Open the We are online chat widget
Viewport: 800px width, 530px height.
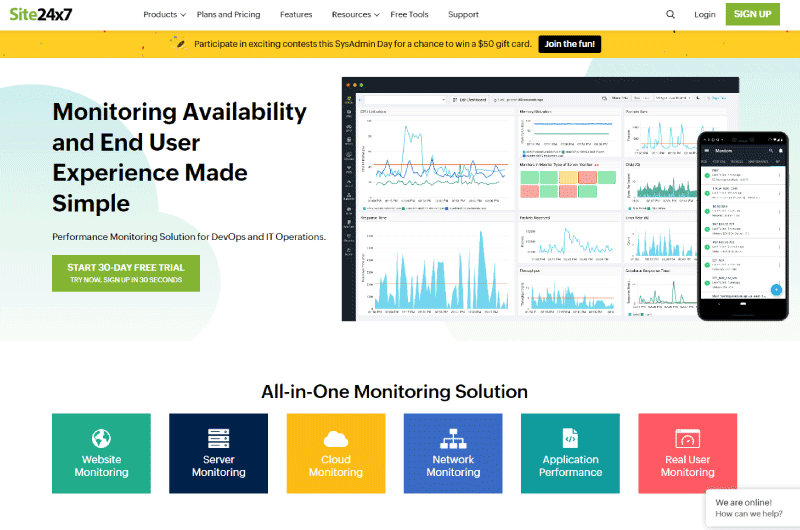click(x=753, y=508)
